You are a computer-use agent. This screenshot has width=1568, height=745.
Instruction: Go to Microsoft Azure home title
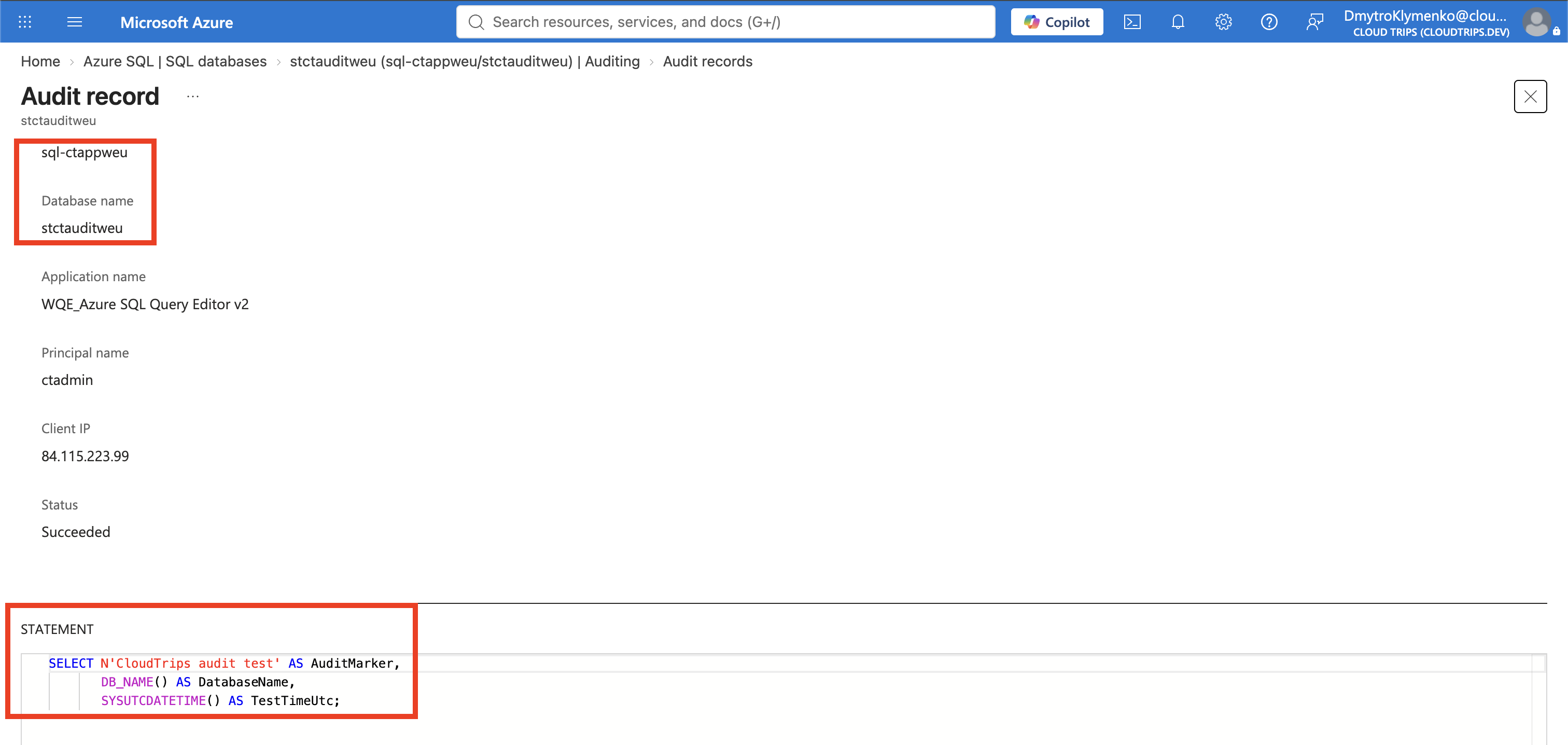176,22
